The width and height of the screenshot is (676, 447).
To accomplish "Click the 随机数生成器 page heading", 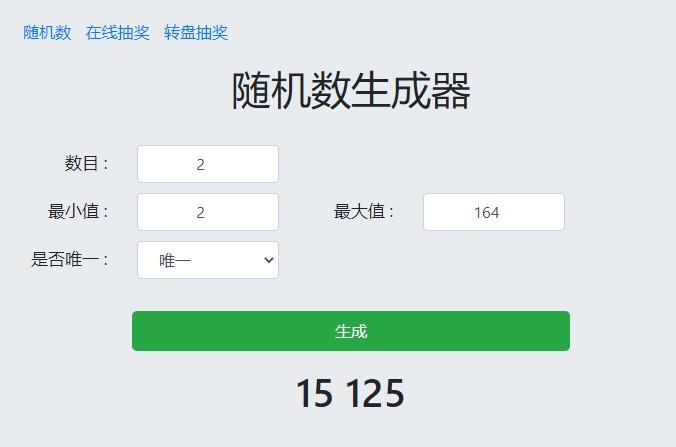I will (351, 91).
